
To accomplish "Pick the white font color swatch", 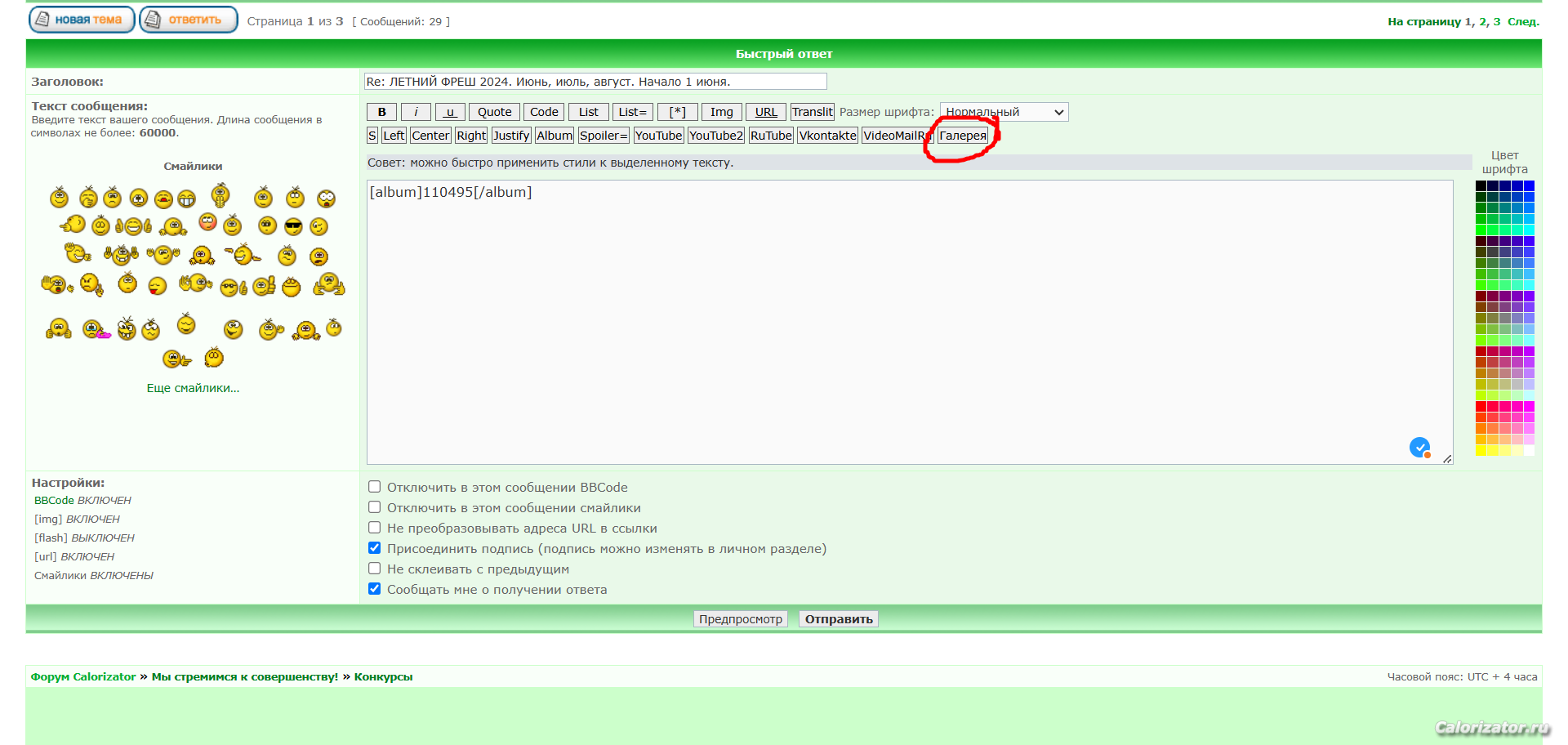I will tap(1530, 450).
